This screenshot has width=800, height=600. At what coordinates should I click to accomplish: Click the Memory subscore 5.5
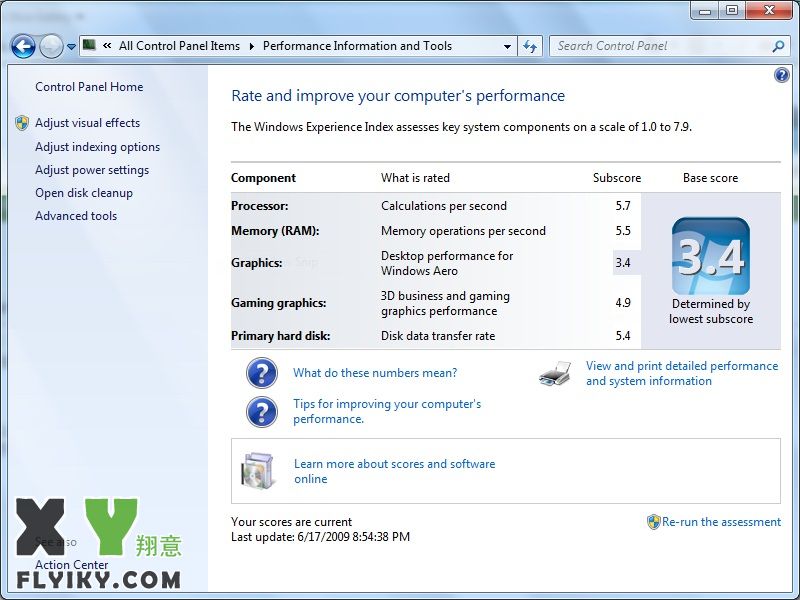[x=623, y=231]
